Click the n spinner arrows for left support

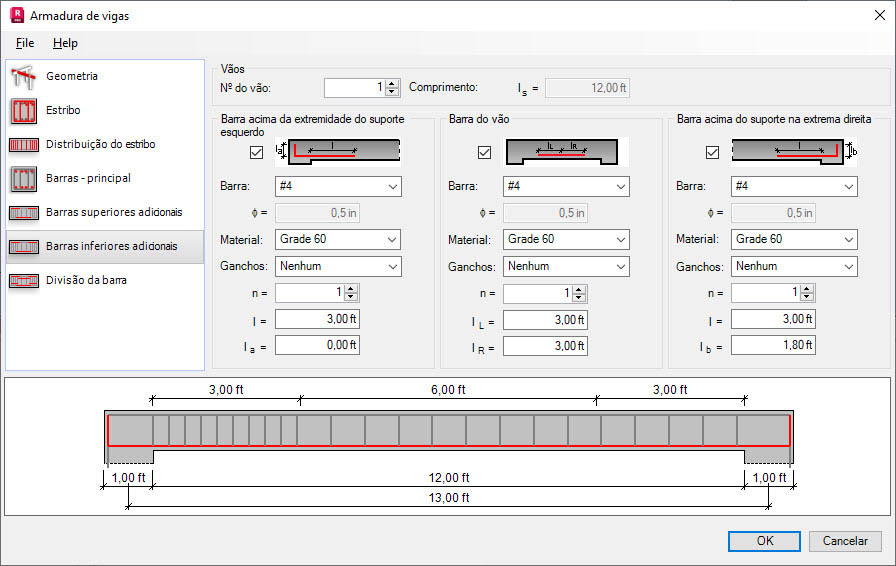tap(351, 293)
